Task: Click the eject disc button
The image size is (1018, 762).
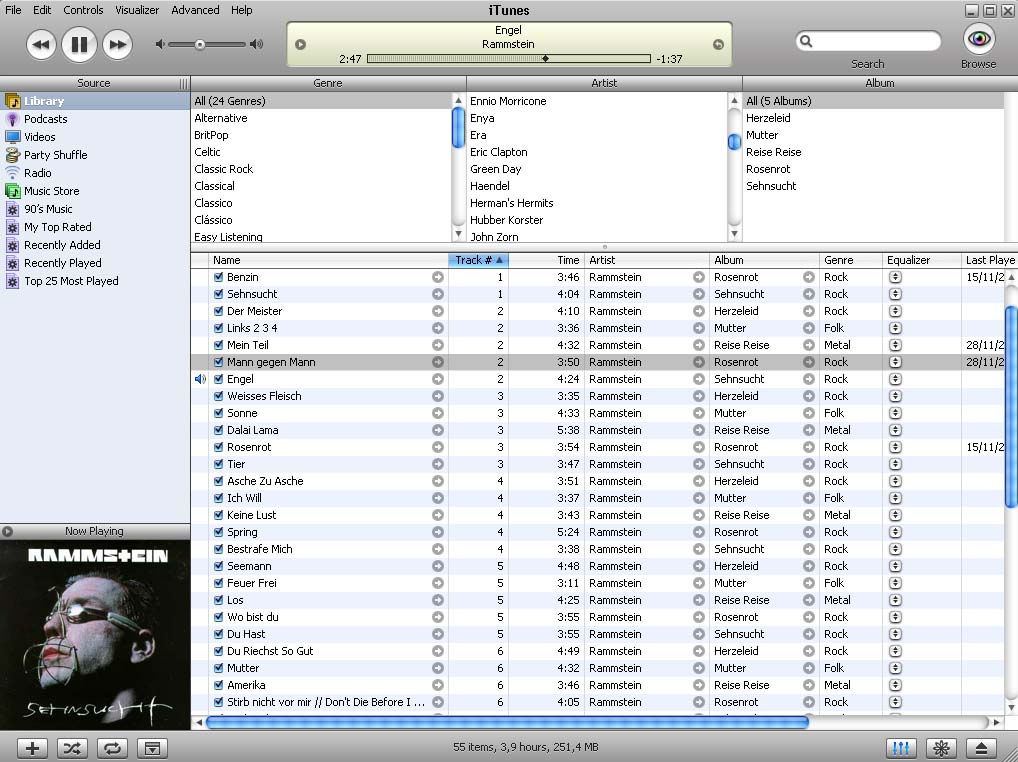Action: [982, 748]
